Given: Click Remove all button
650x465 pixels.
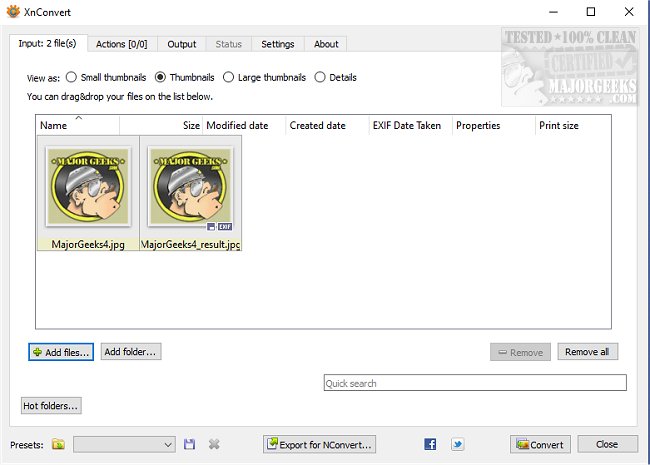Looking at the screenshot, I should click(587, 351).
